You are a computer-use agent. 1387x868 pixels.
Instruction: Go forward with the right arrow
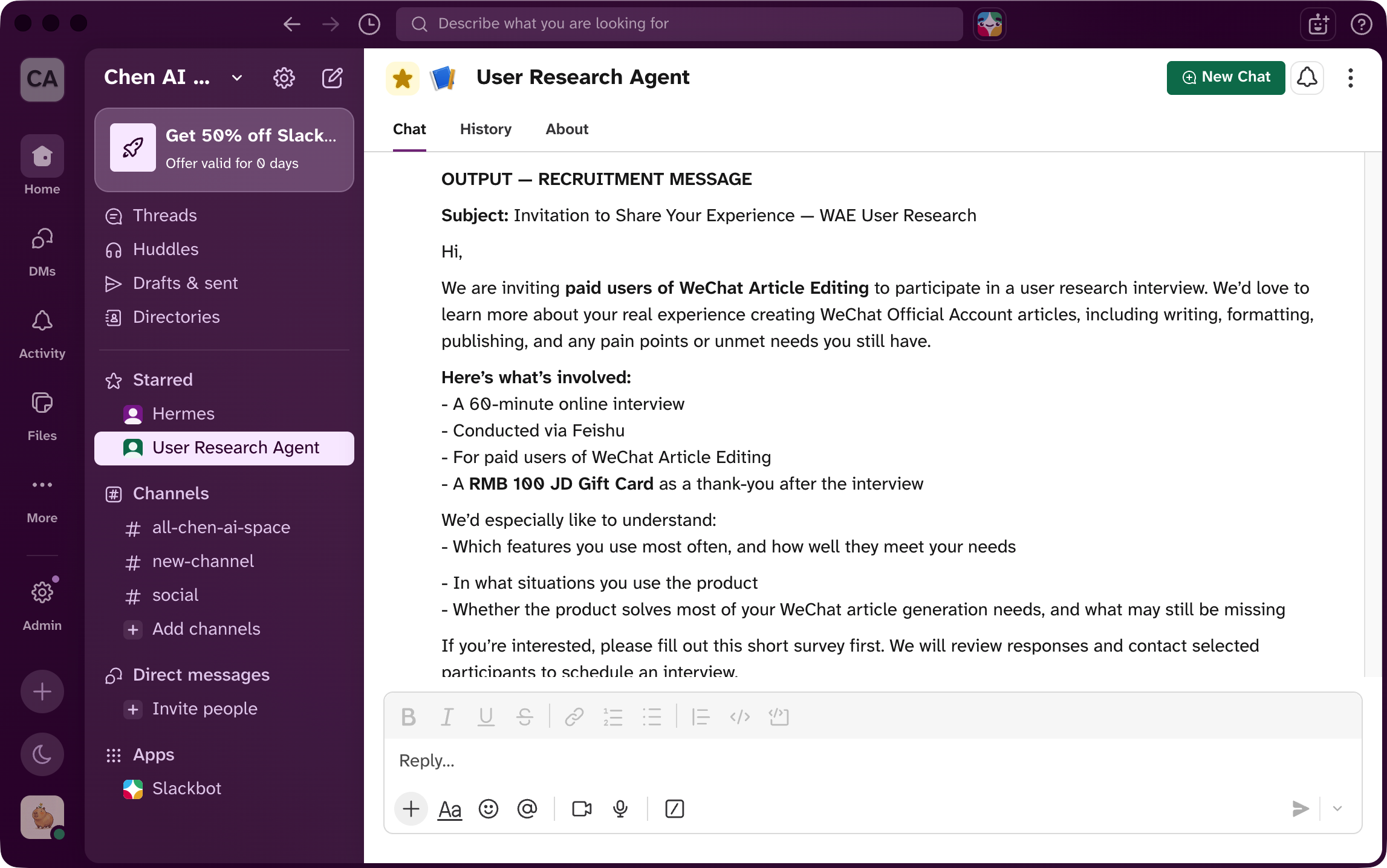[x=331, y=24]
